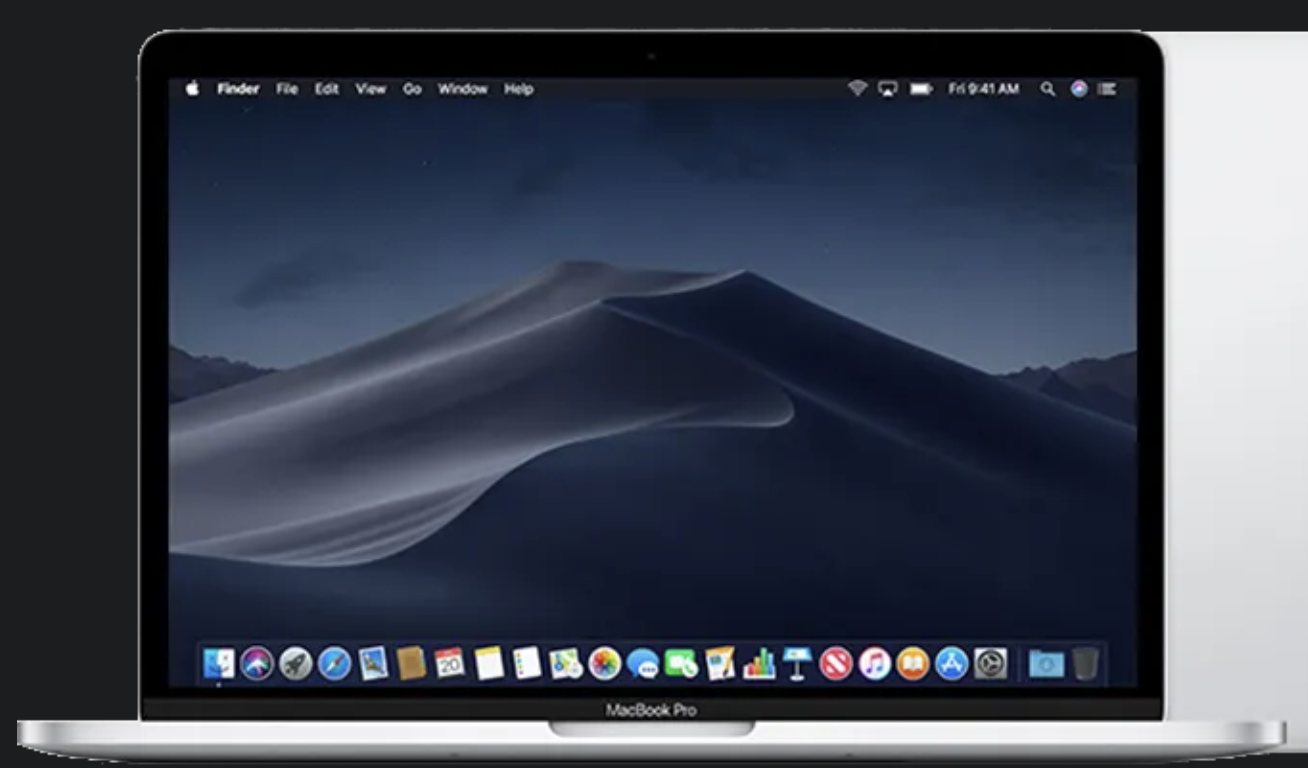Open the File menu
1308x768 pixels.
click(x=287, y=89)
